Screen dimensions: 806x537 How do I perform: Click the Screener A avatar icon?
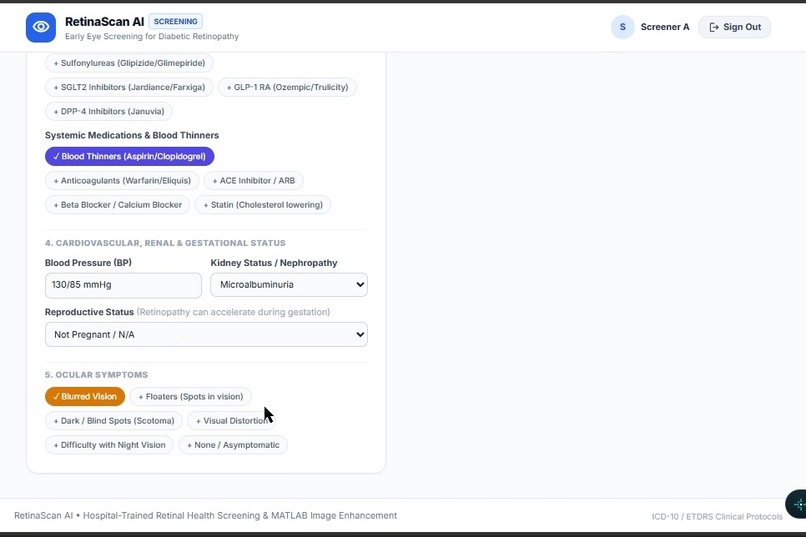(x=622, y=27)
